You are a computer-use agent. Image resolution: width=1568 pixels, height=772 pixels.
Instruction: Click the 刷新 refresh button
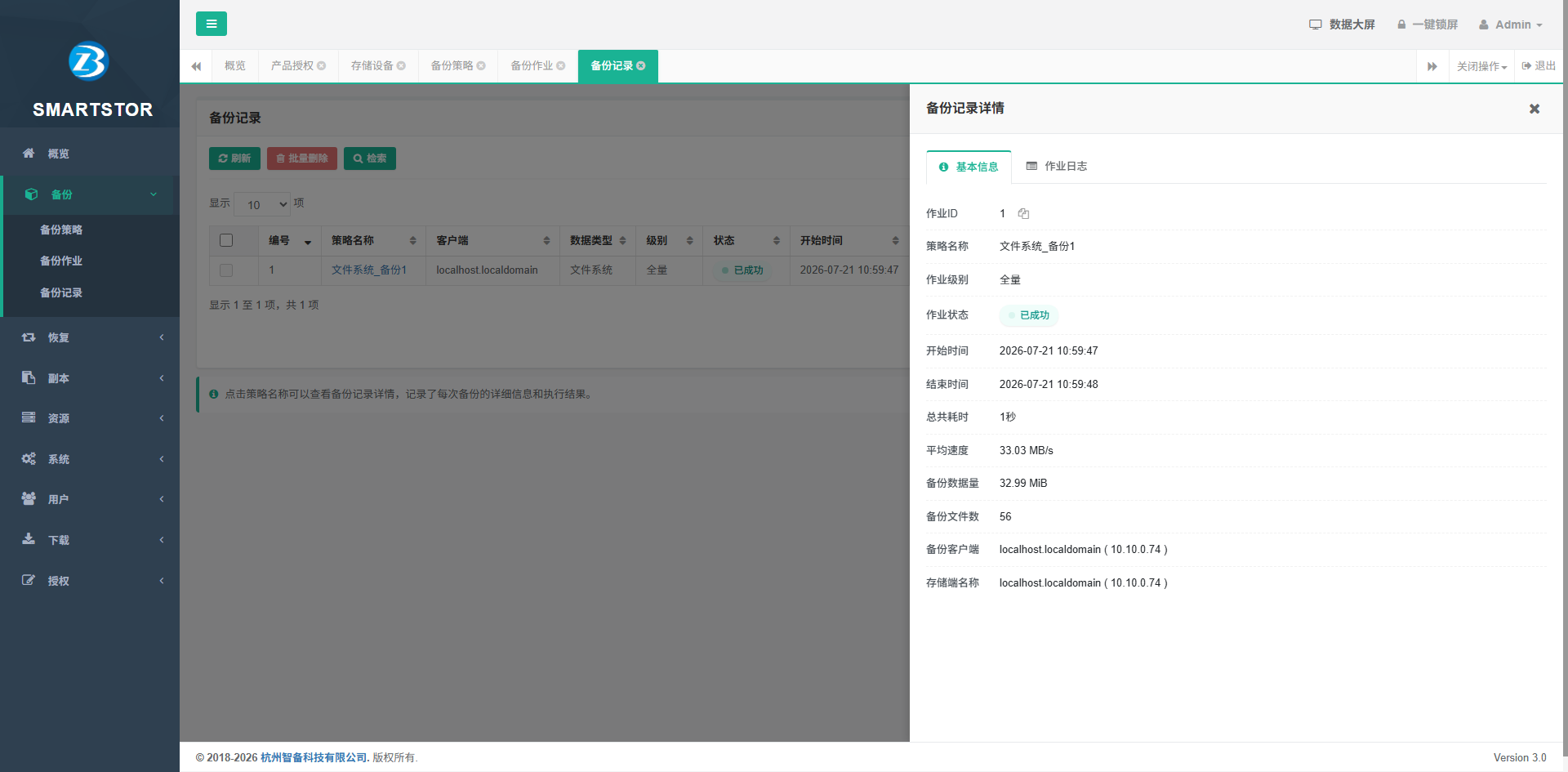point(234,158)
